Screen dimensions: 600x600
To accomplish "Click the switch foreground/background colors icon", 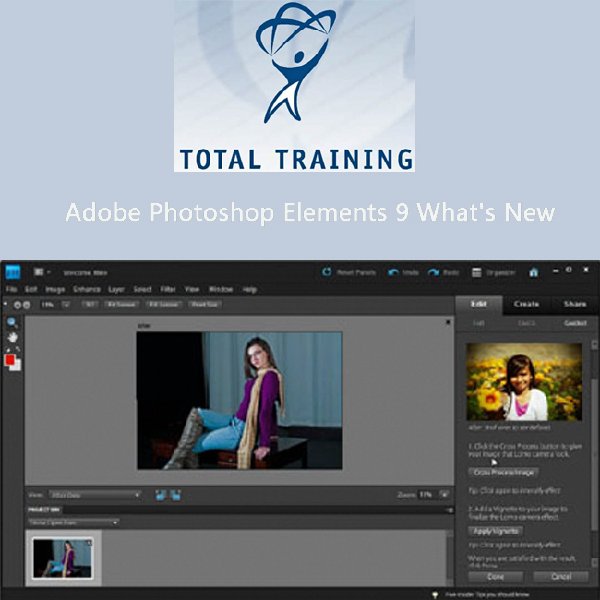I will tap(18, 349).
